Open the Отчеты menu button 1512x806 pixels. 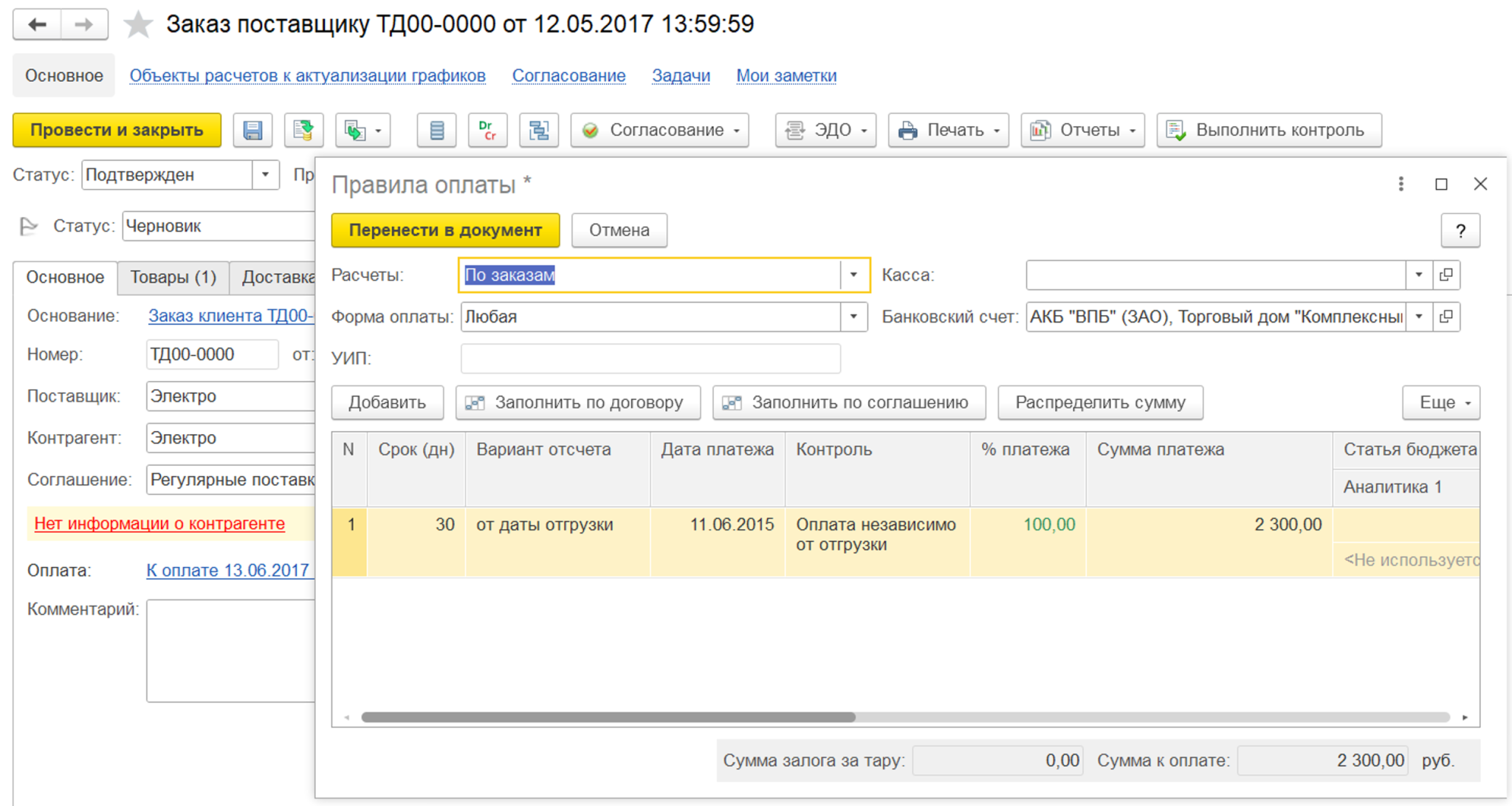point(1082,131)
